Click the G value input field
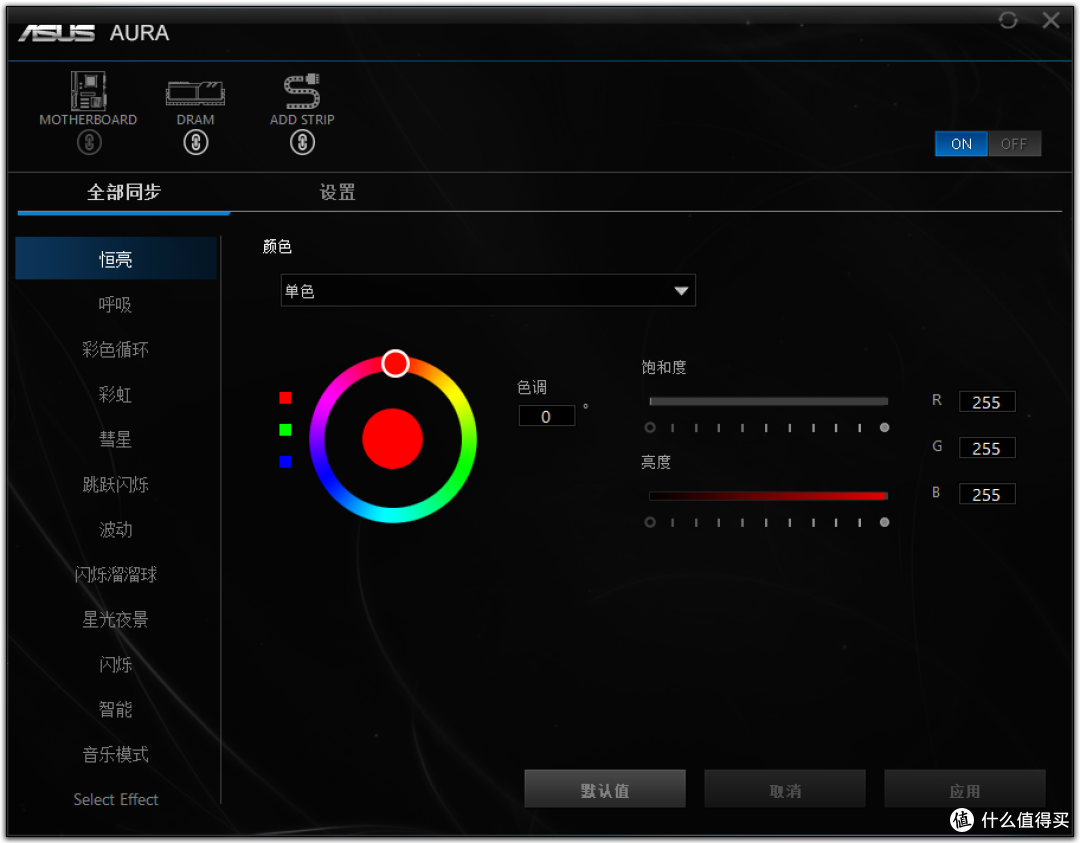Screen dimensions: 1080x843 tap(987, 448)
